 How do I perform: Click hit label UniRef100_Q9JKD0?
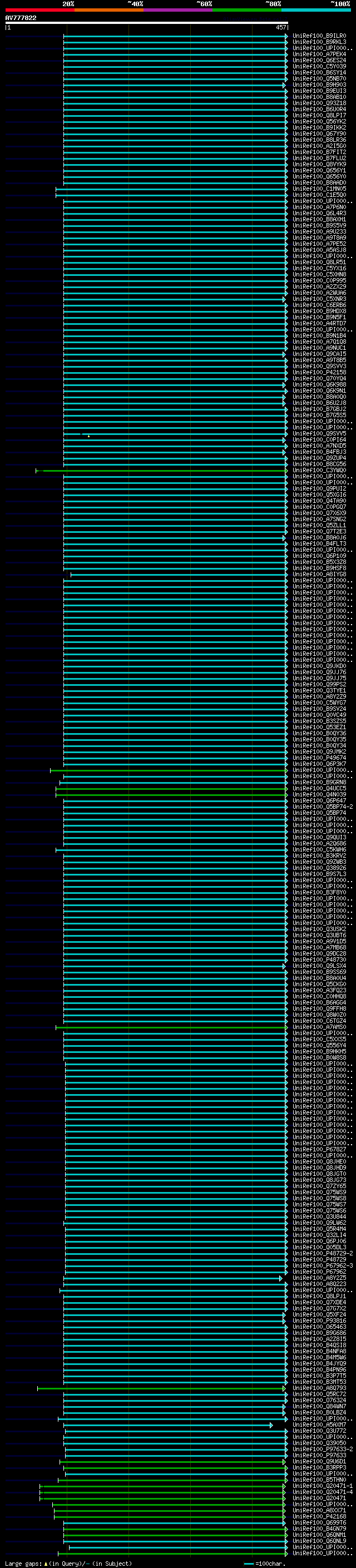[319, 666]
